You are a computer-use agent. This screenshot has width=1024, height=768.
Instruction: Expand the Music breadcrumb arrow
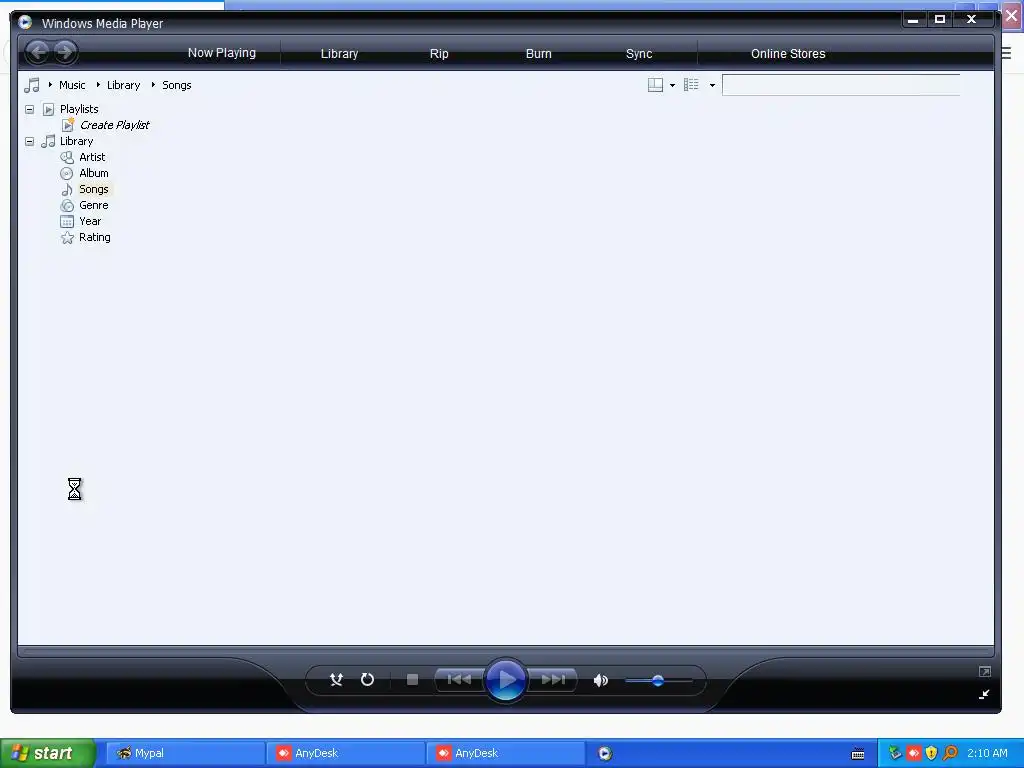point(50,84)
